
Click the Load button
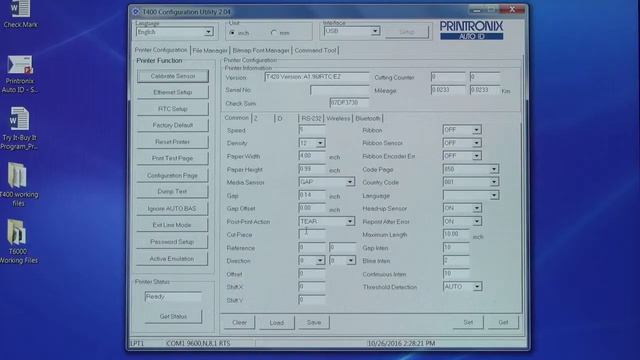click(276, 322)
